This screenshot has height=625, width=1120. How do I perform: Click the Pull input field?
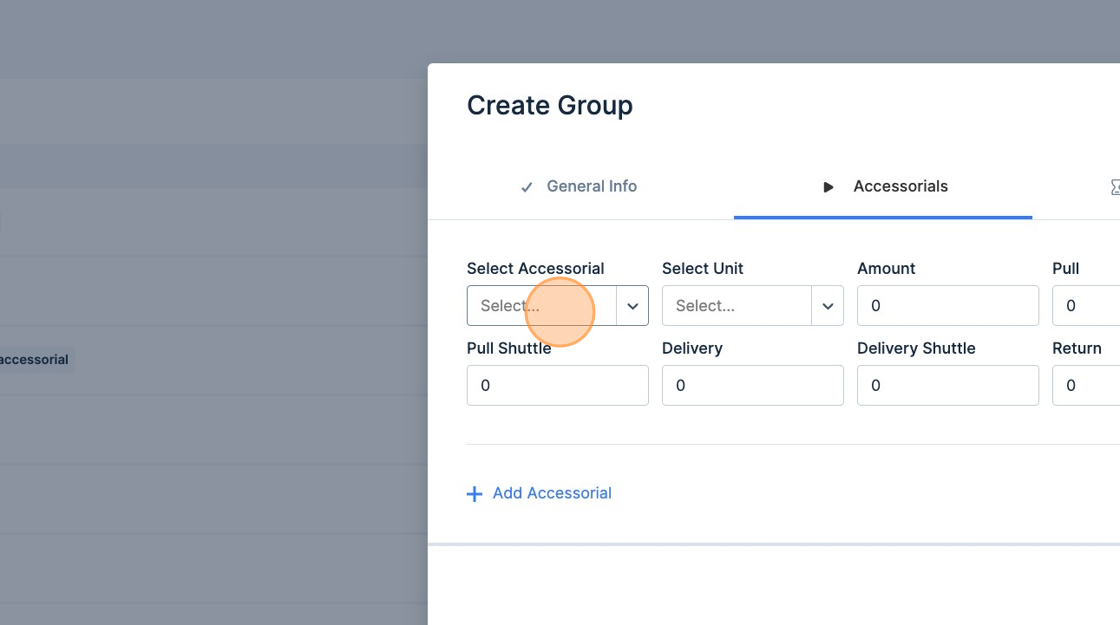(1086, 306)
